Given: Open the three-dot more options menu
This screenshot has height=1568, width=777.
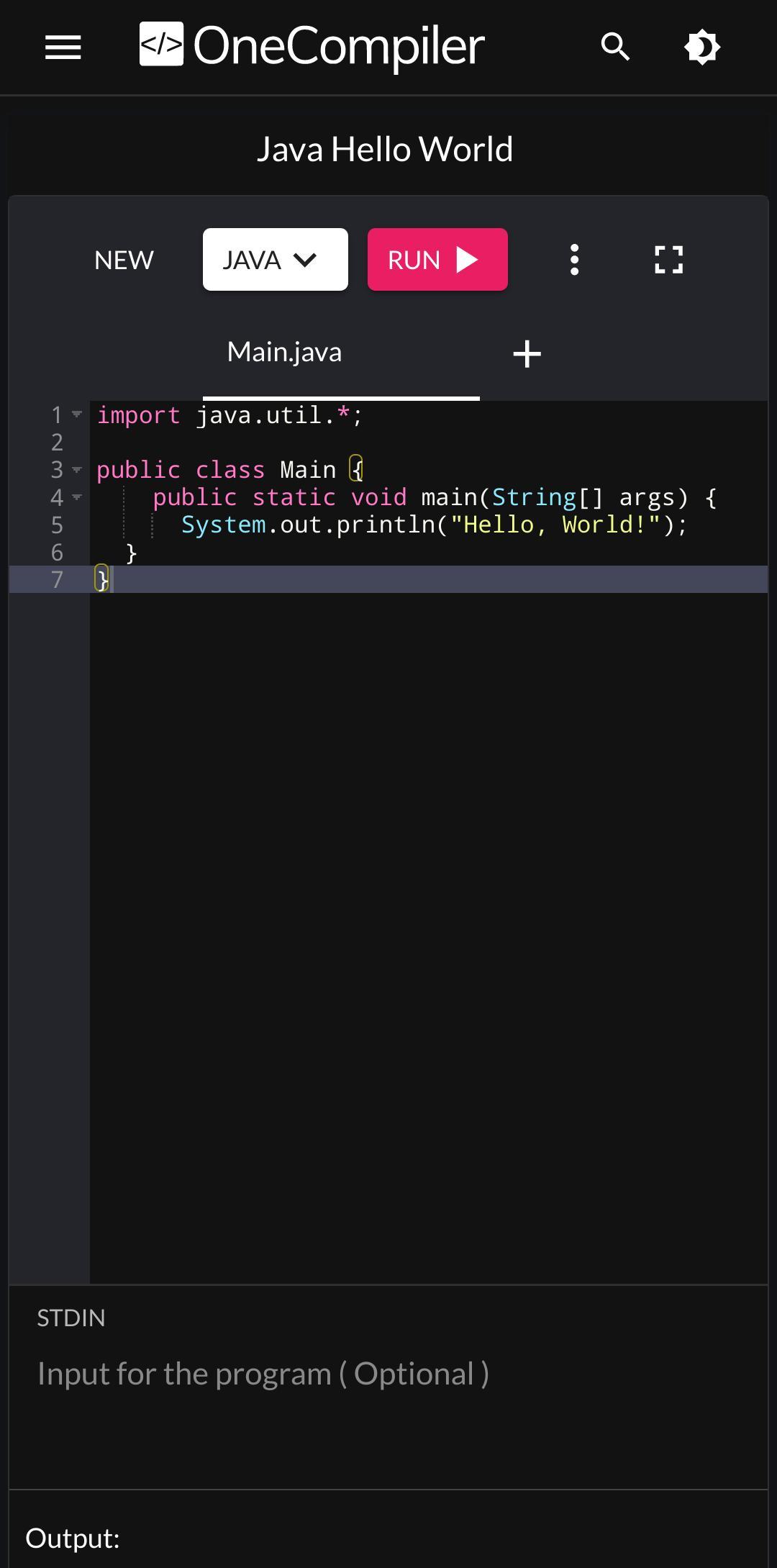Looking at the screenshot, I should [x=574, y=260].
